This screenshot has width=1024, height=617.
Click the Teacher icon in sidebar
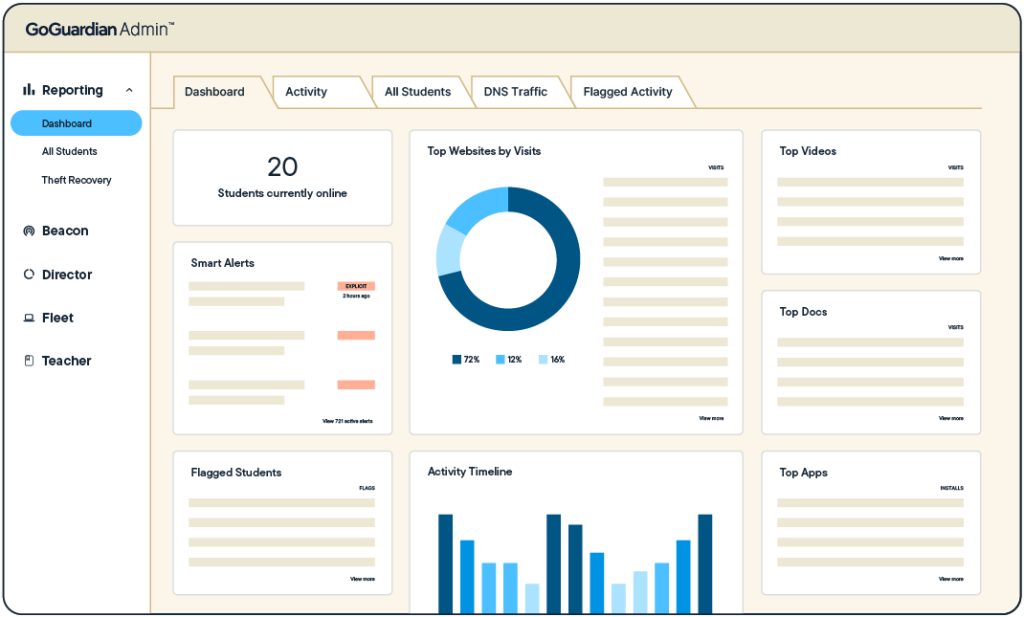[x=29, y=360]
